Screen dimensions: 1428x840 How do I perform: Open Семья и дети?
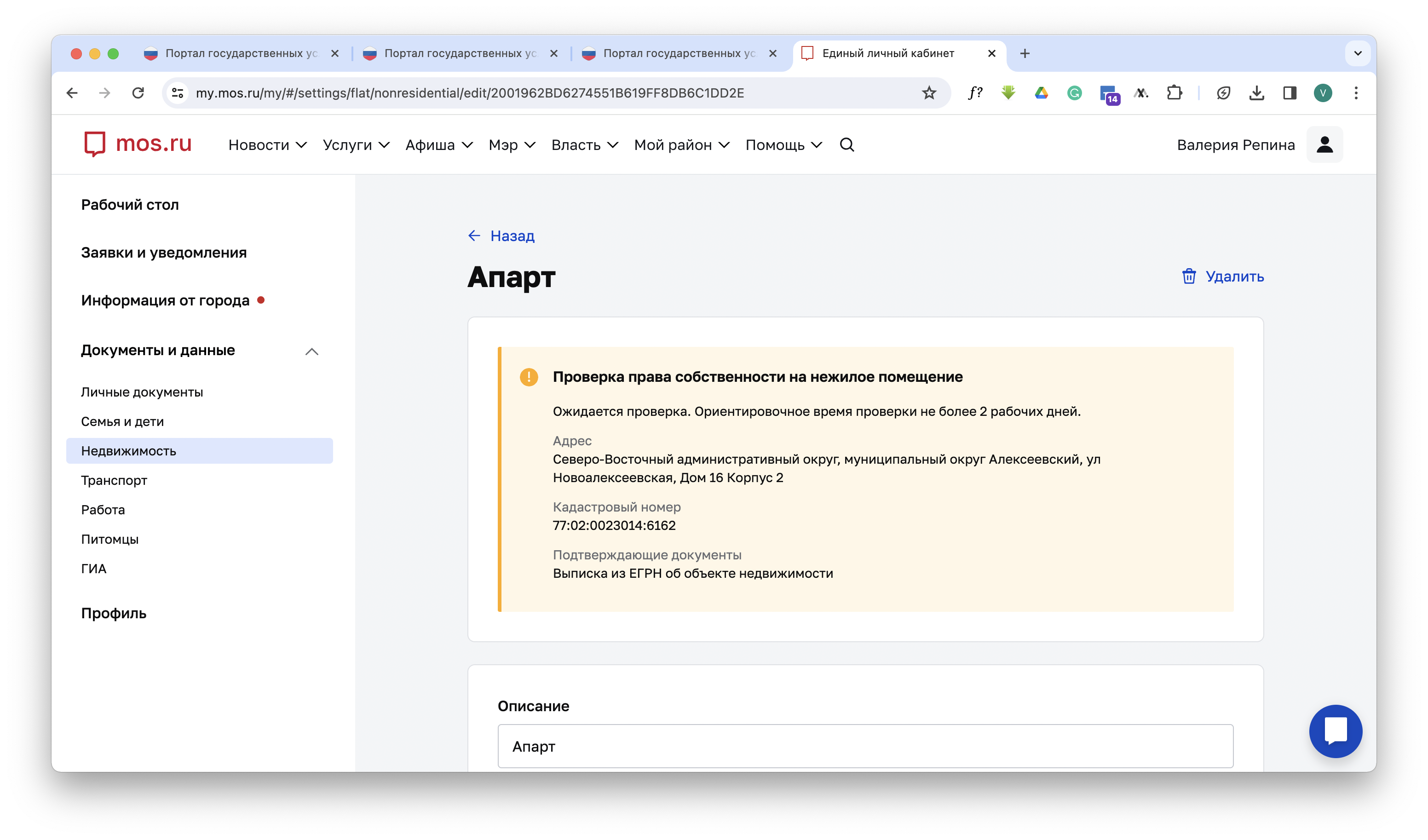(122, 422)
